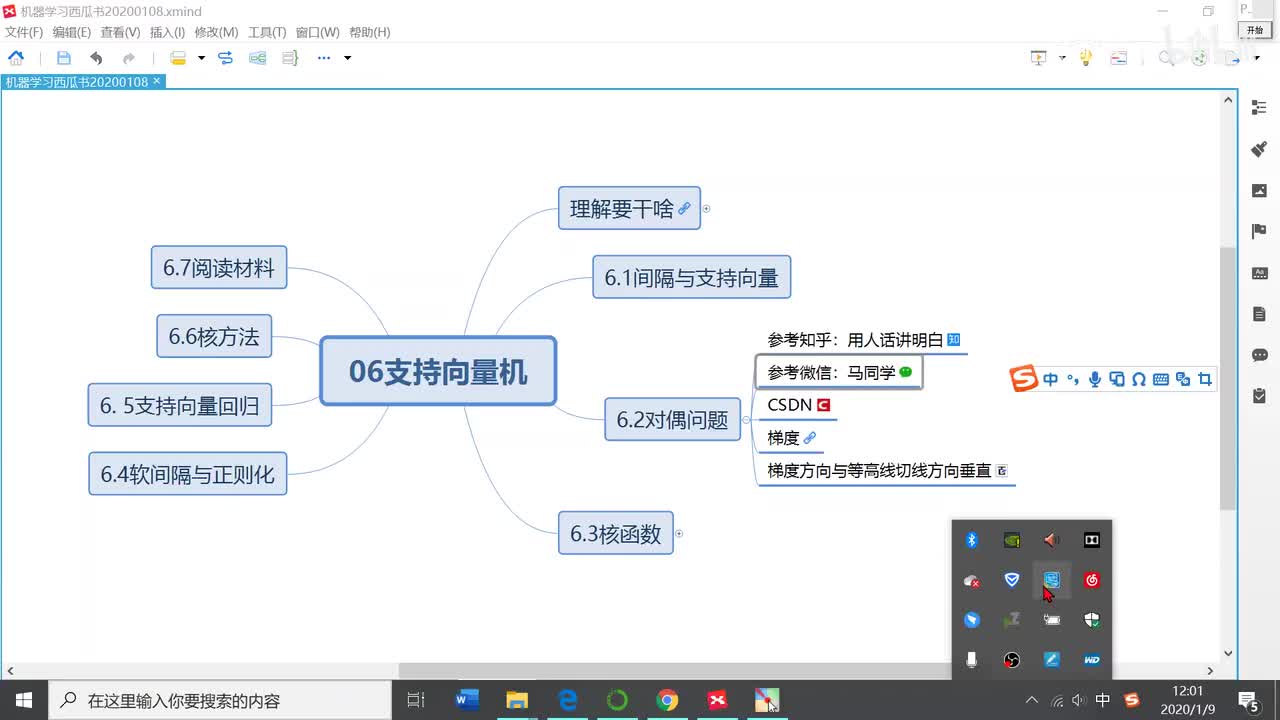The height and width of the screenshot is (720, 1280).
Task: Insert a summary bracket
Action: 290,58
